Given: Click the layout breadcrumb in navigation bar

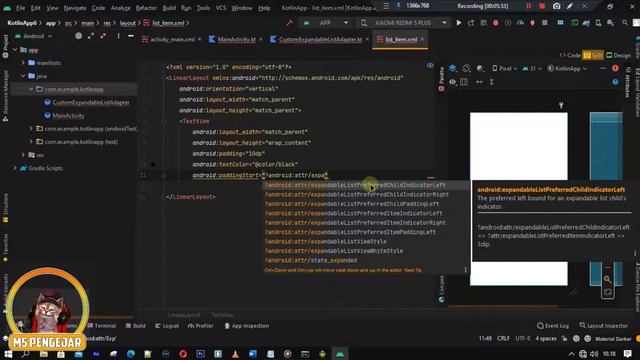Looking at the screenshot, I should (x=127, y=23).
